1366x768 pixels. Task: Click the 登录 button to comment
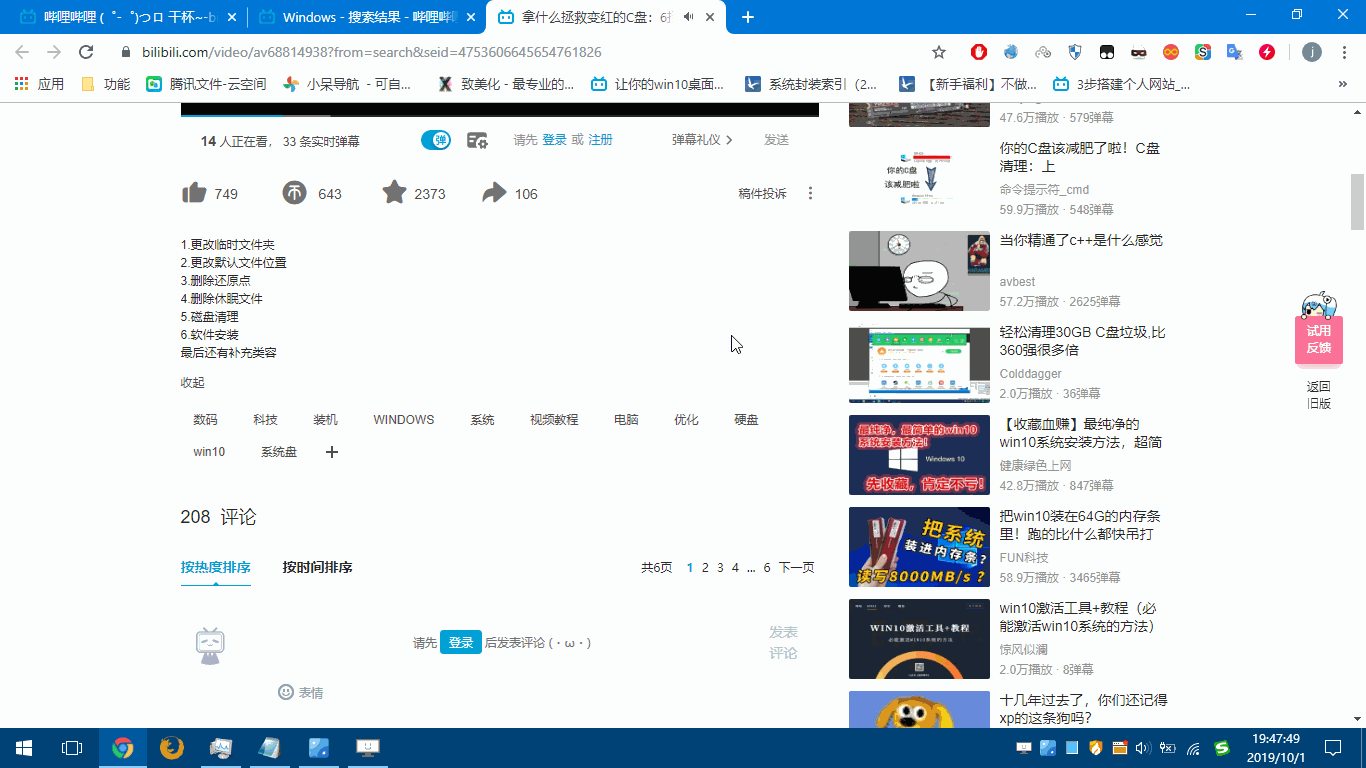pyautogui.click(x=461, y=642)
